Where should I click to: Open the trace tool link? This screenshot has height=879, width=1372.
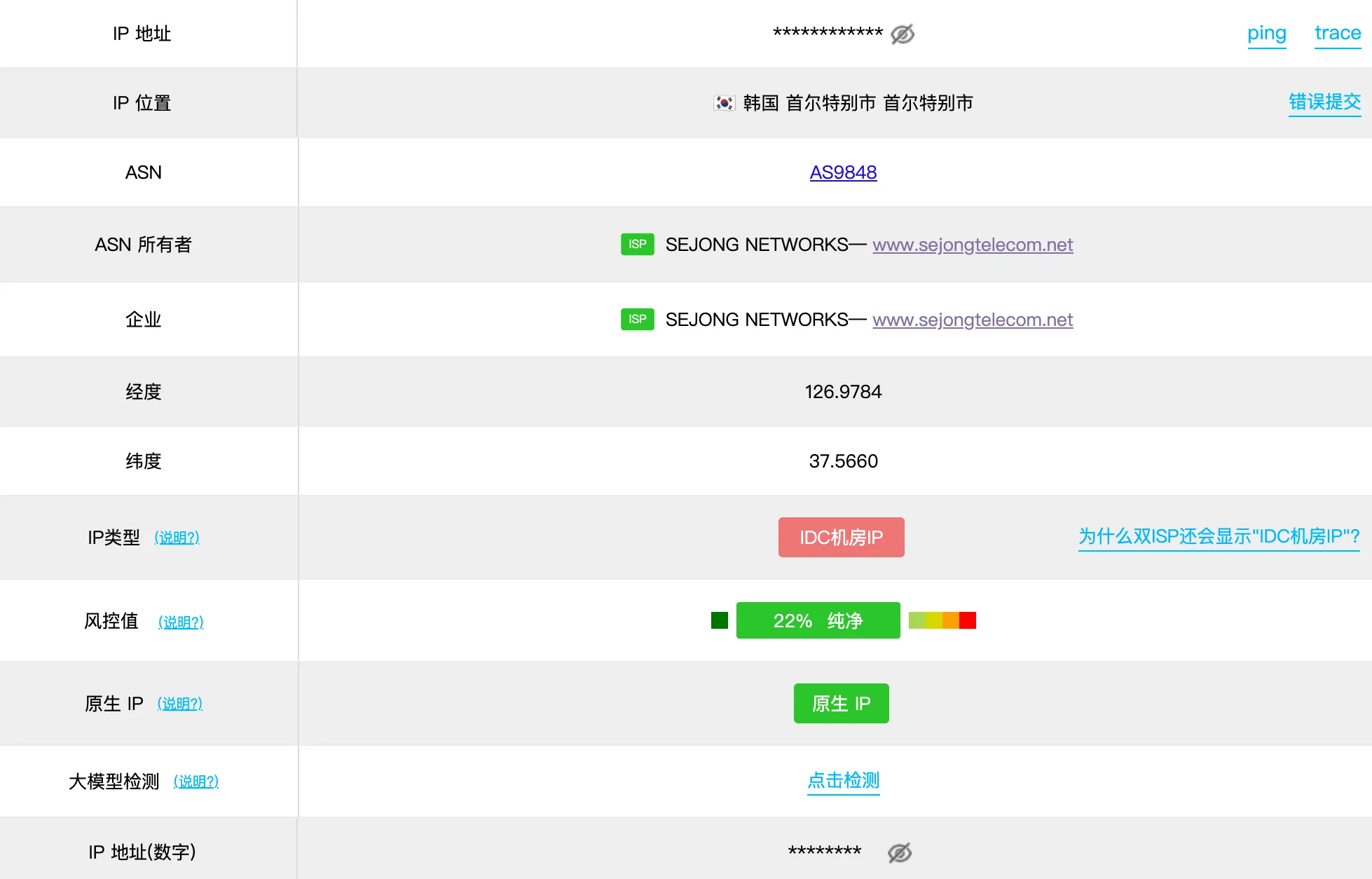pos(1337,33)
